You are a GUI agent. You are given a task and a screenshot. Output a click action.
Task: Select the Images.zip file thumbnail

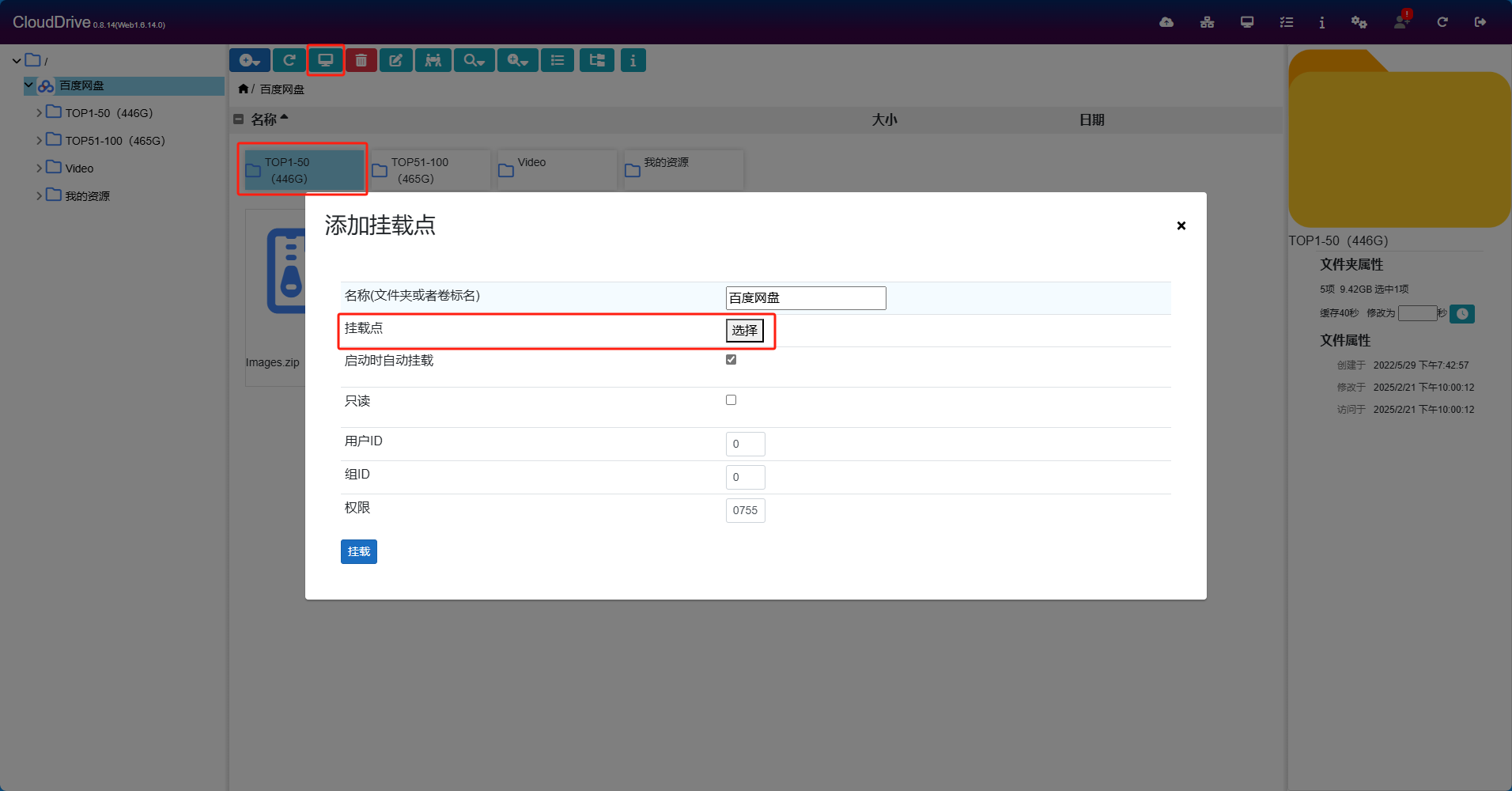[x=275, y=297]
